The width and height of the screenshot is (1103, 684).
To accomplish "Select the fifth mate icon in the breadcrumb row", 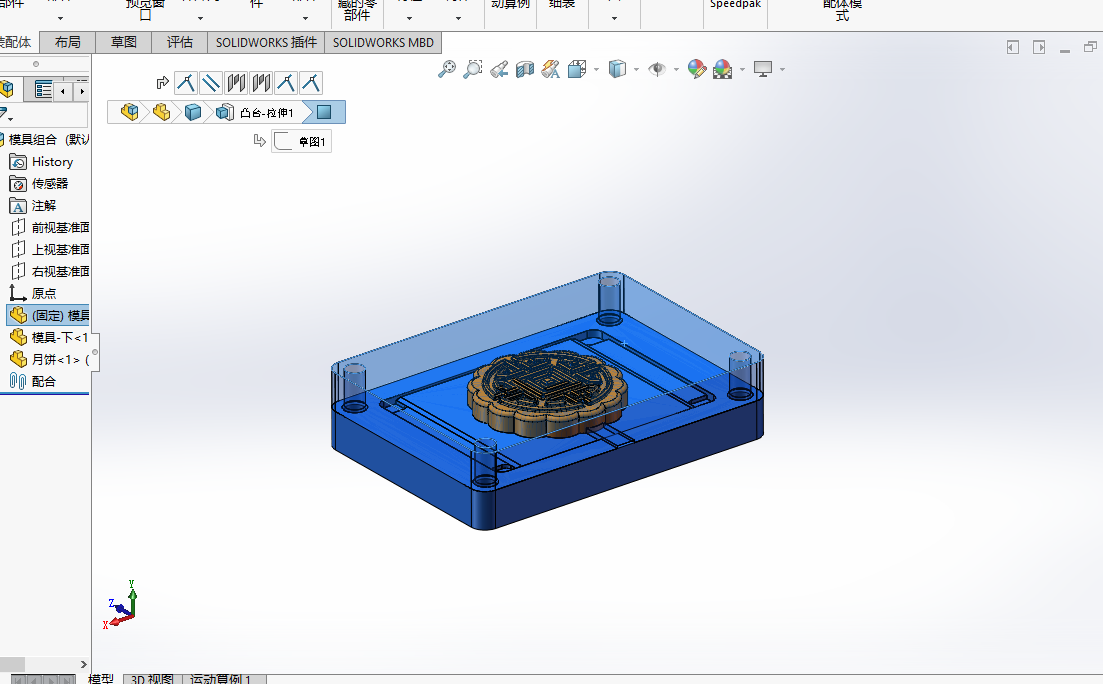I will tap(286, 83).
